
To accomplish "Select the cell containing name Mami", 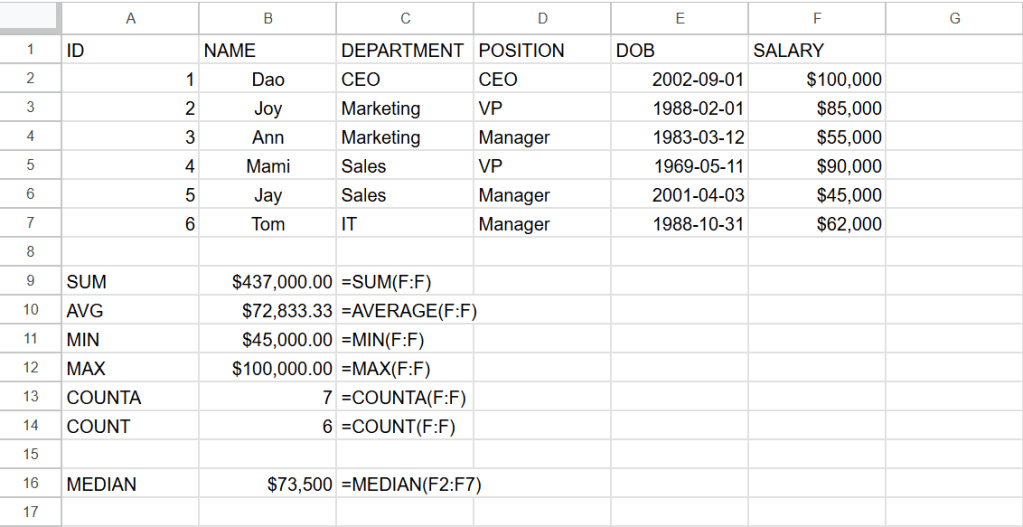I will (x=268, y=166).
